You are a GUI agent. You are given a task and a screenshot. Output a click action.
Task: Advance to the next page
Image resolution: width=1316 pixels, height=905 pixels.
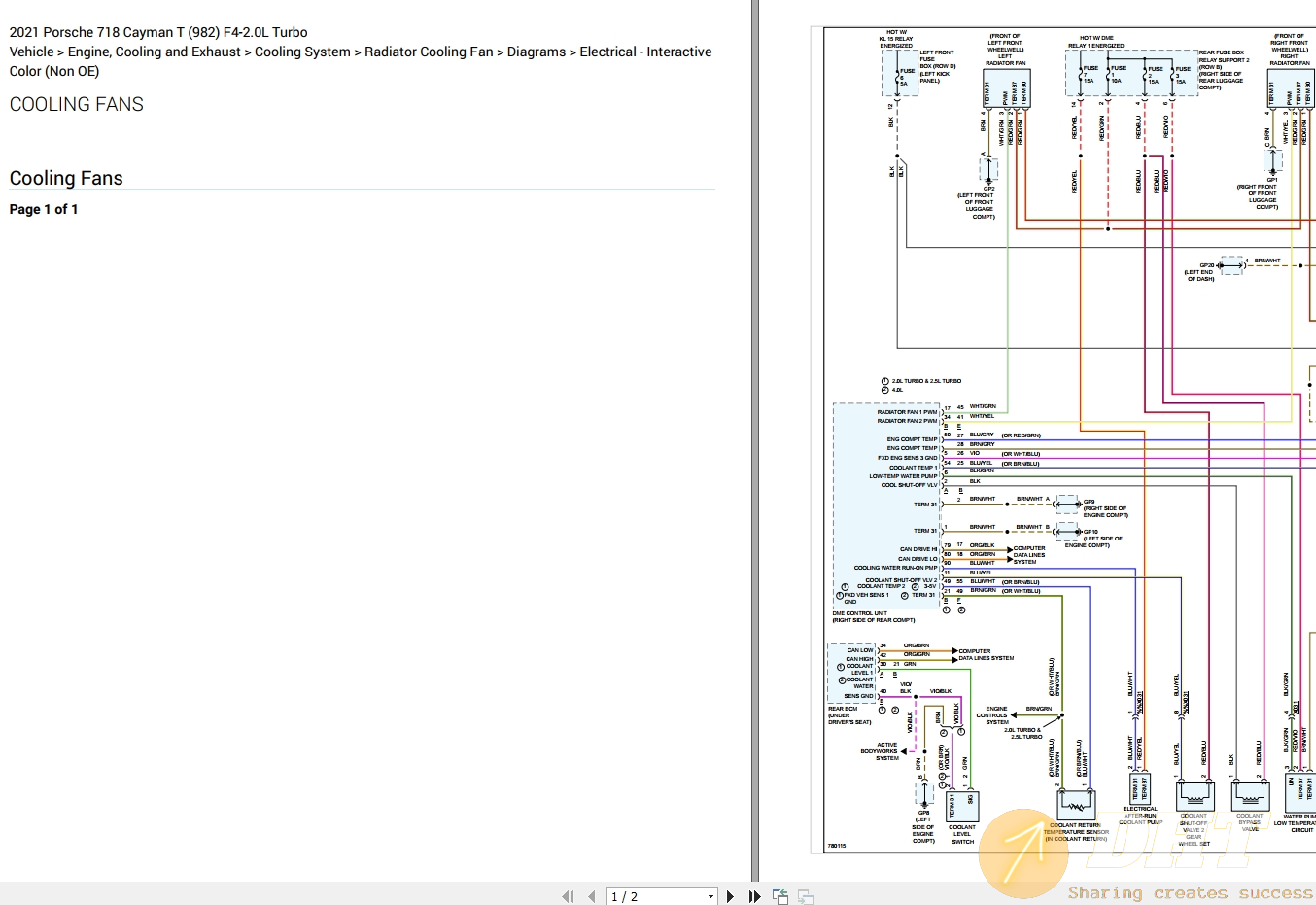coord(730,896)
